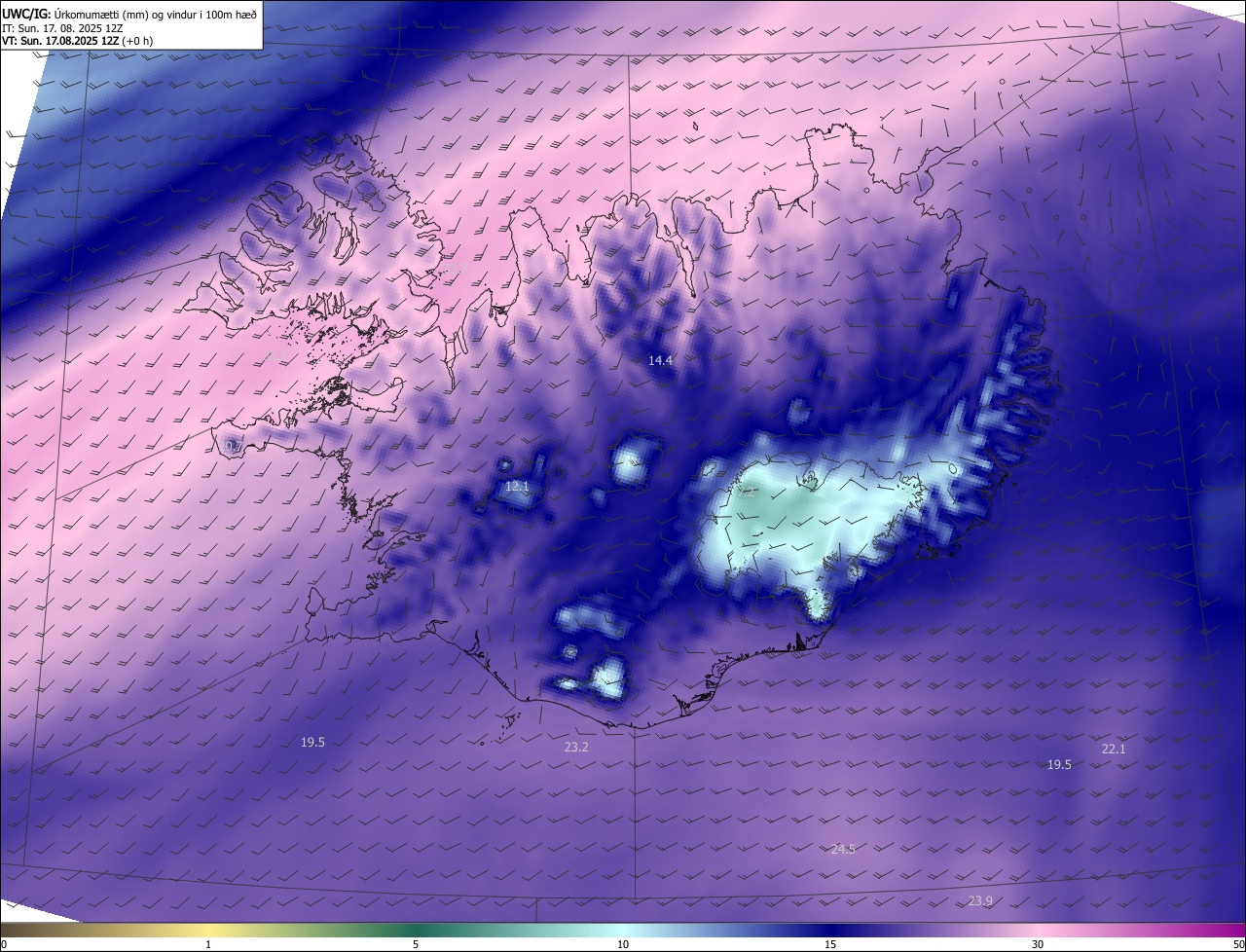
Task: Click the colorbar tick label '10'
Action: (x=623, y=944)
